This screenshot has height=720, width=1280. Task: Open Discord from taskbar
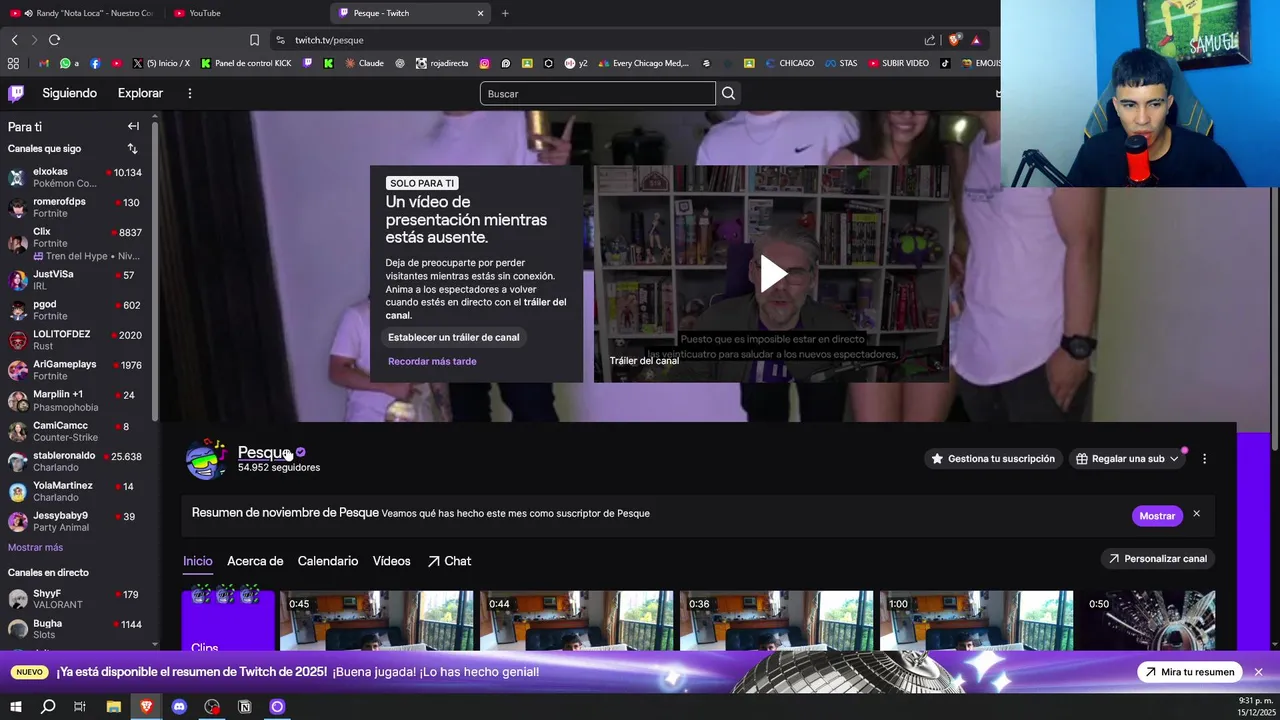179,707
